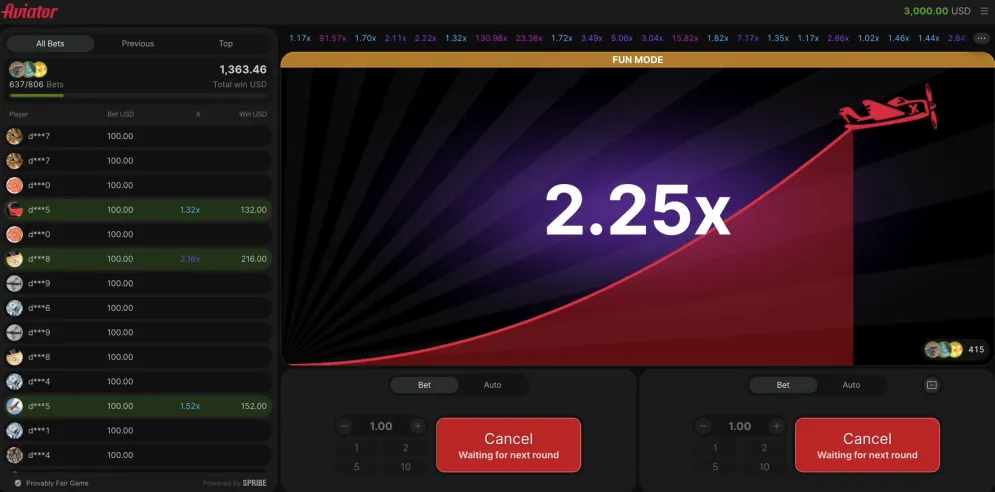Switch first bet panel to Auto mode
995x492 pixels.
[492, 385]
